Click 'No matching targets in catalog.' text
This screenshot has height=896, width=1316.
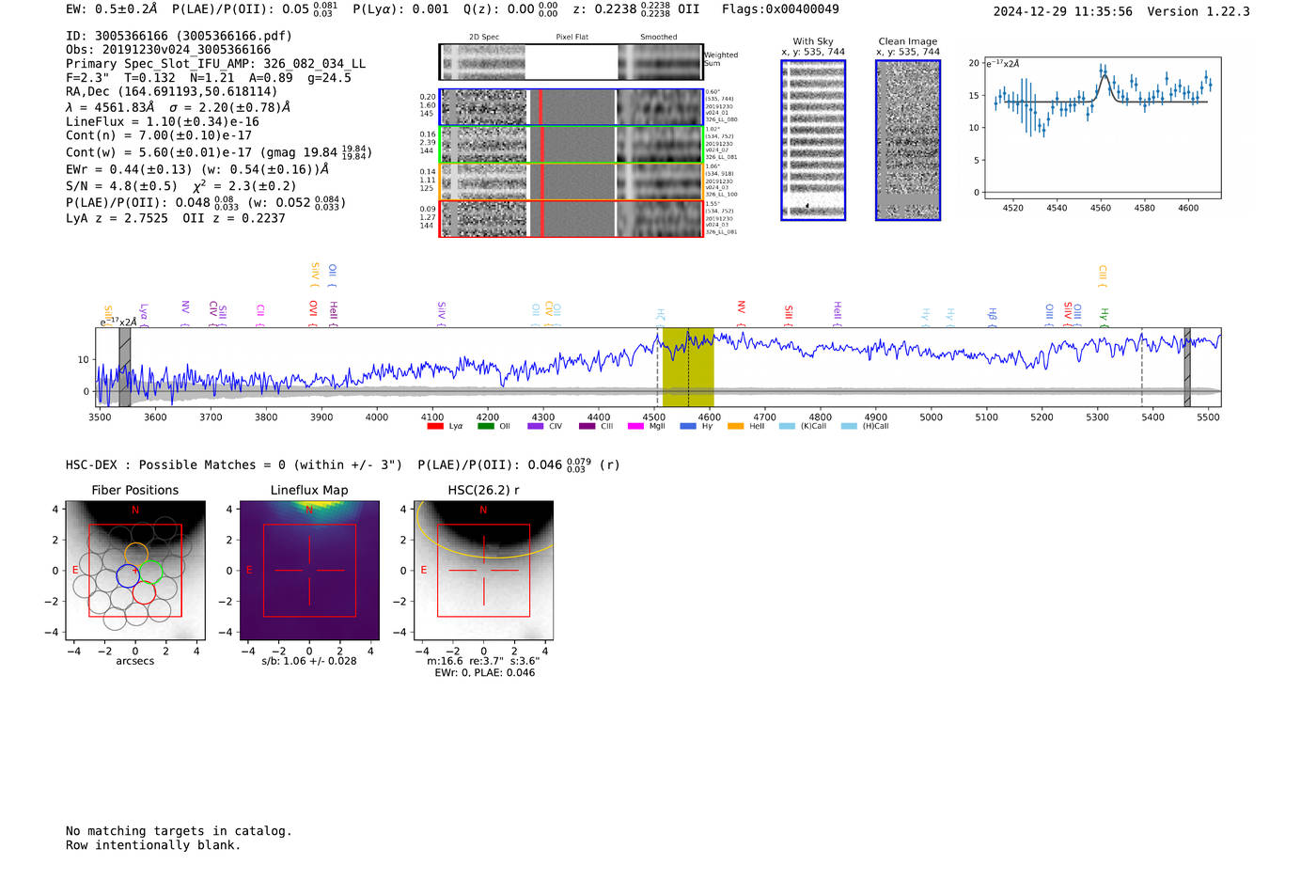[179, 831]
